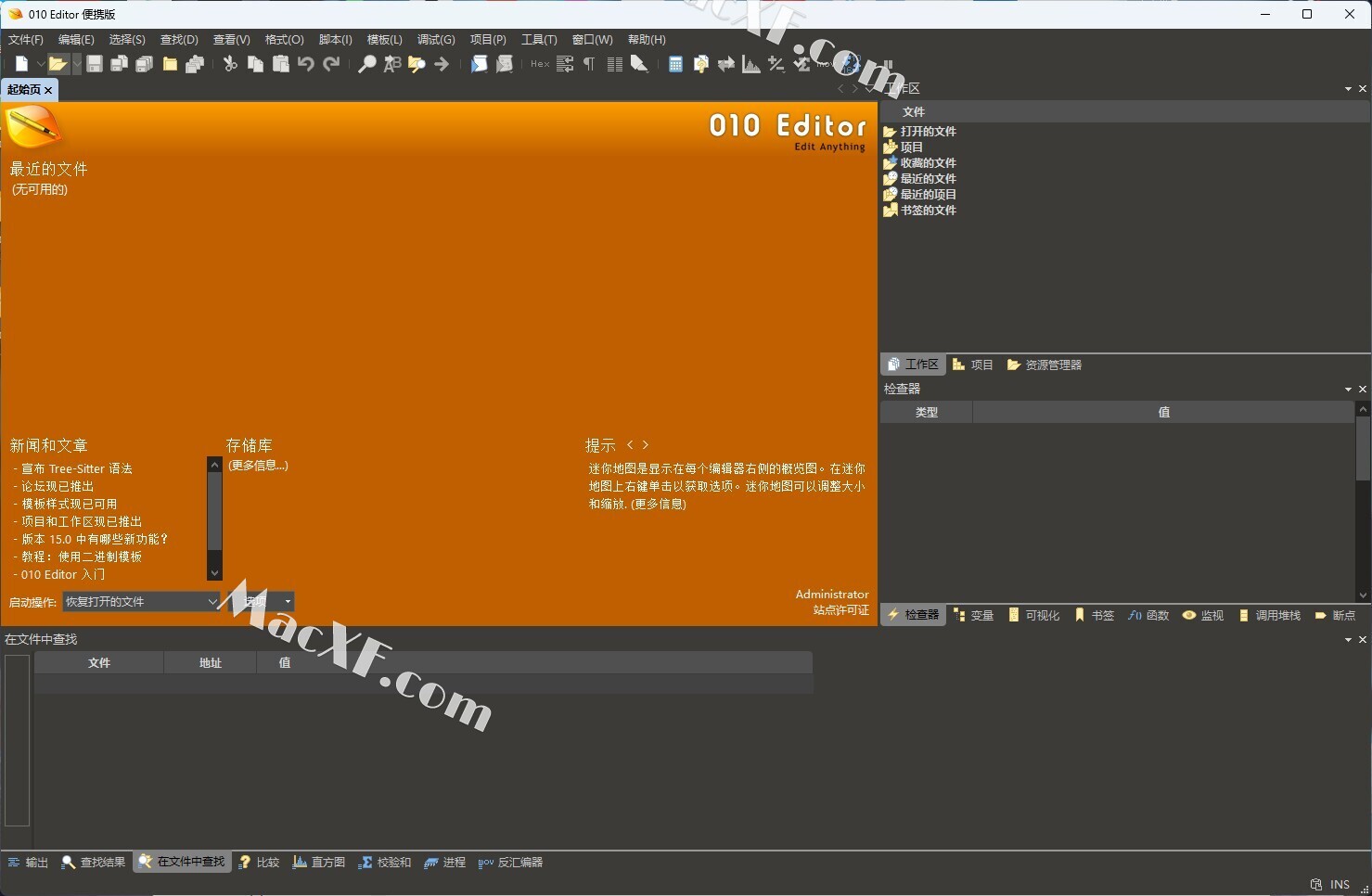Toggle INS insert mode in status bar

pos(1340,884)
